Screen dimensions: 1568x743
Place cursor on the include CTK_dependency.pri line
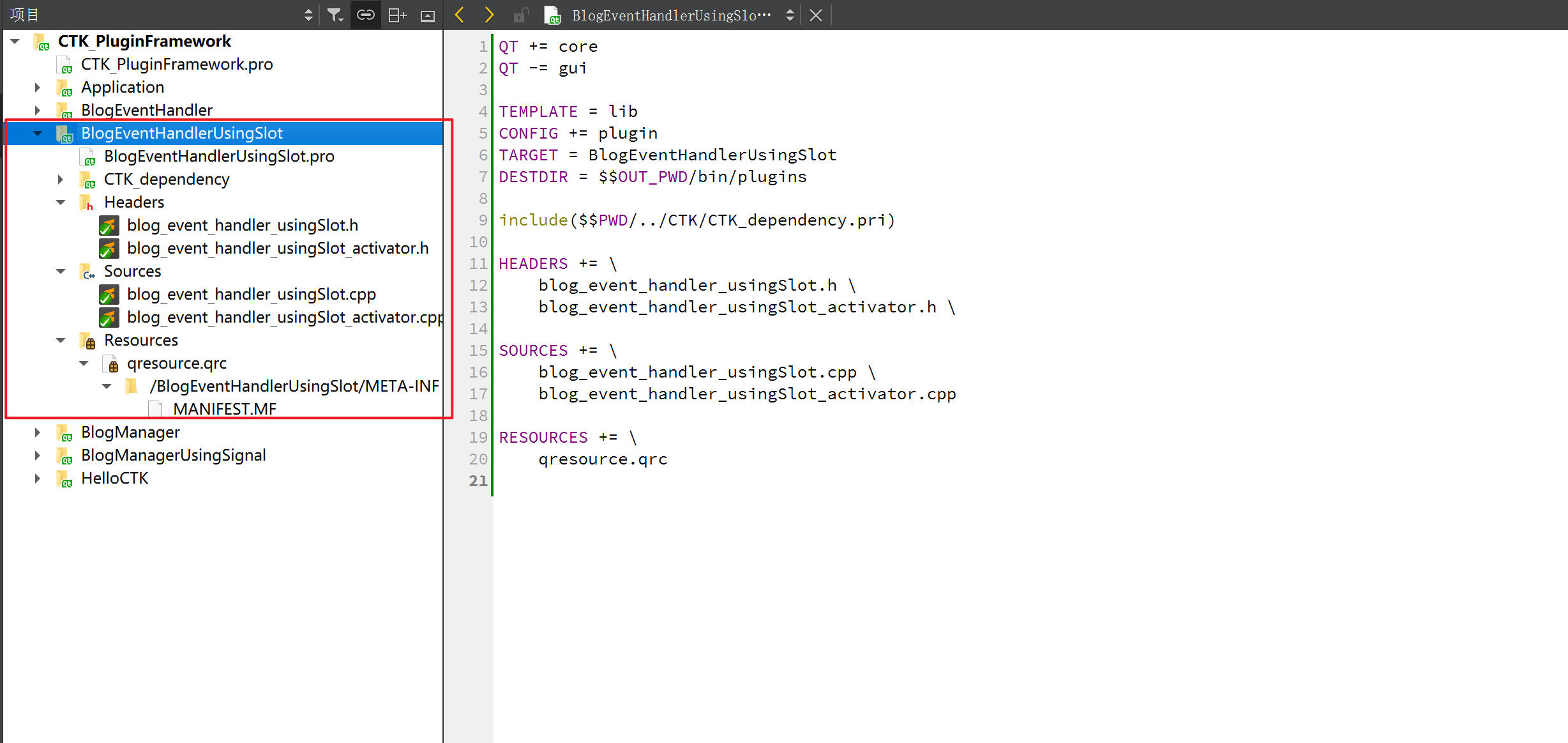coord(697,220)
